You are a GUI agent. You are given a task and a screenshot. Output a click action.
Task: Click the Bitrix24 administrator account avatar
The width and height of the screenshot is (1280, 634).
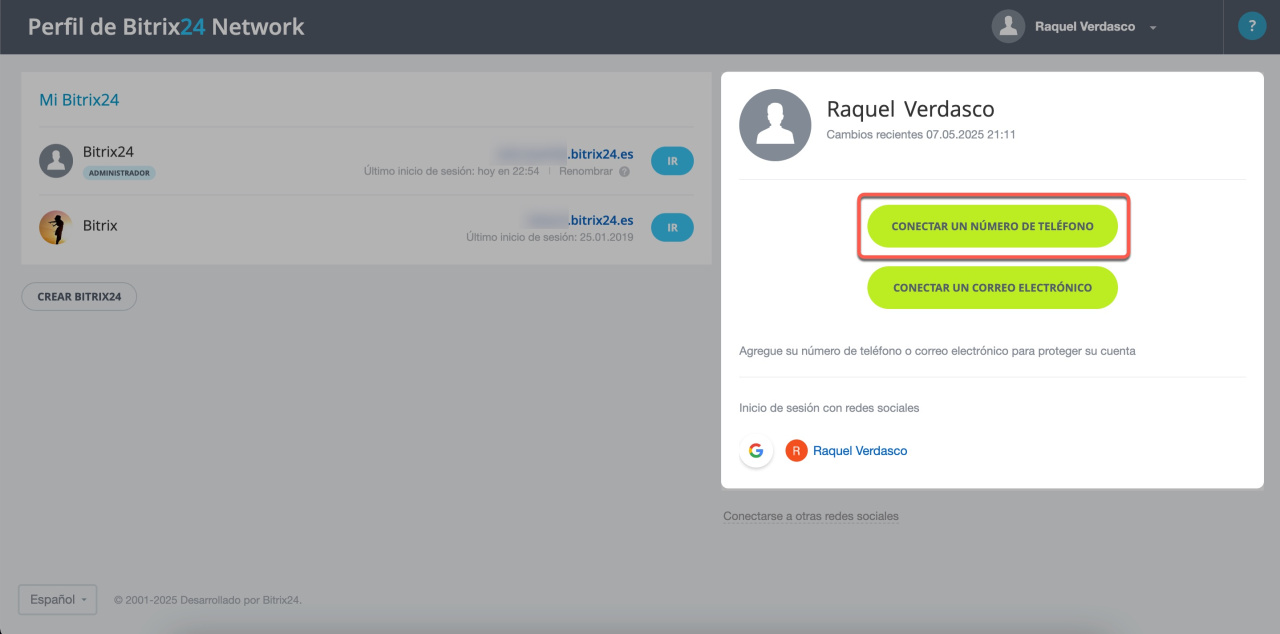[56, 161]
